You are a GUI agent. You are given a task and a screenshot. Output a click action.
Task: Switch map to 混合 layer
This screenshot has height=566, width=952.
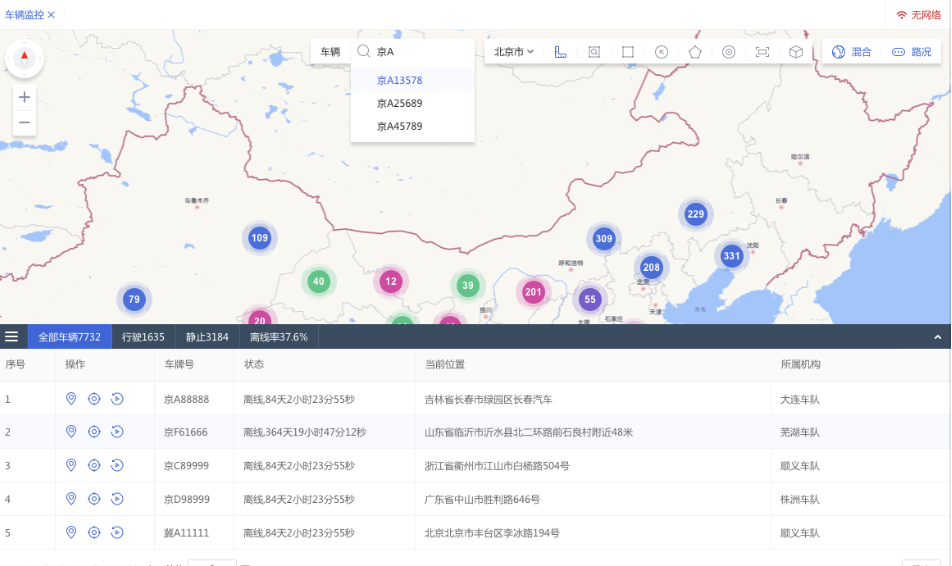tap(851, 52)
